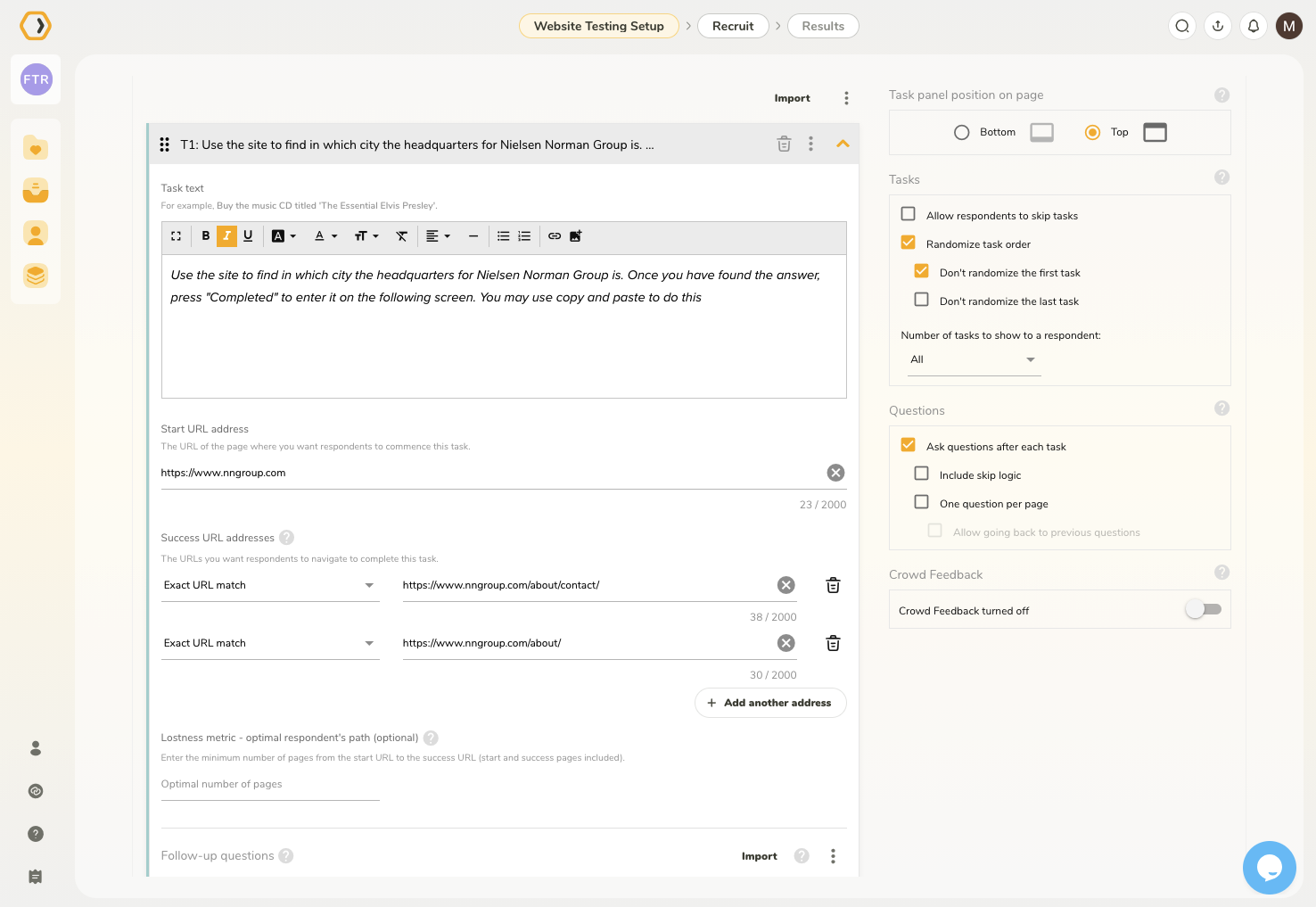Check One question per page

click(921, 502)
